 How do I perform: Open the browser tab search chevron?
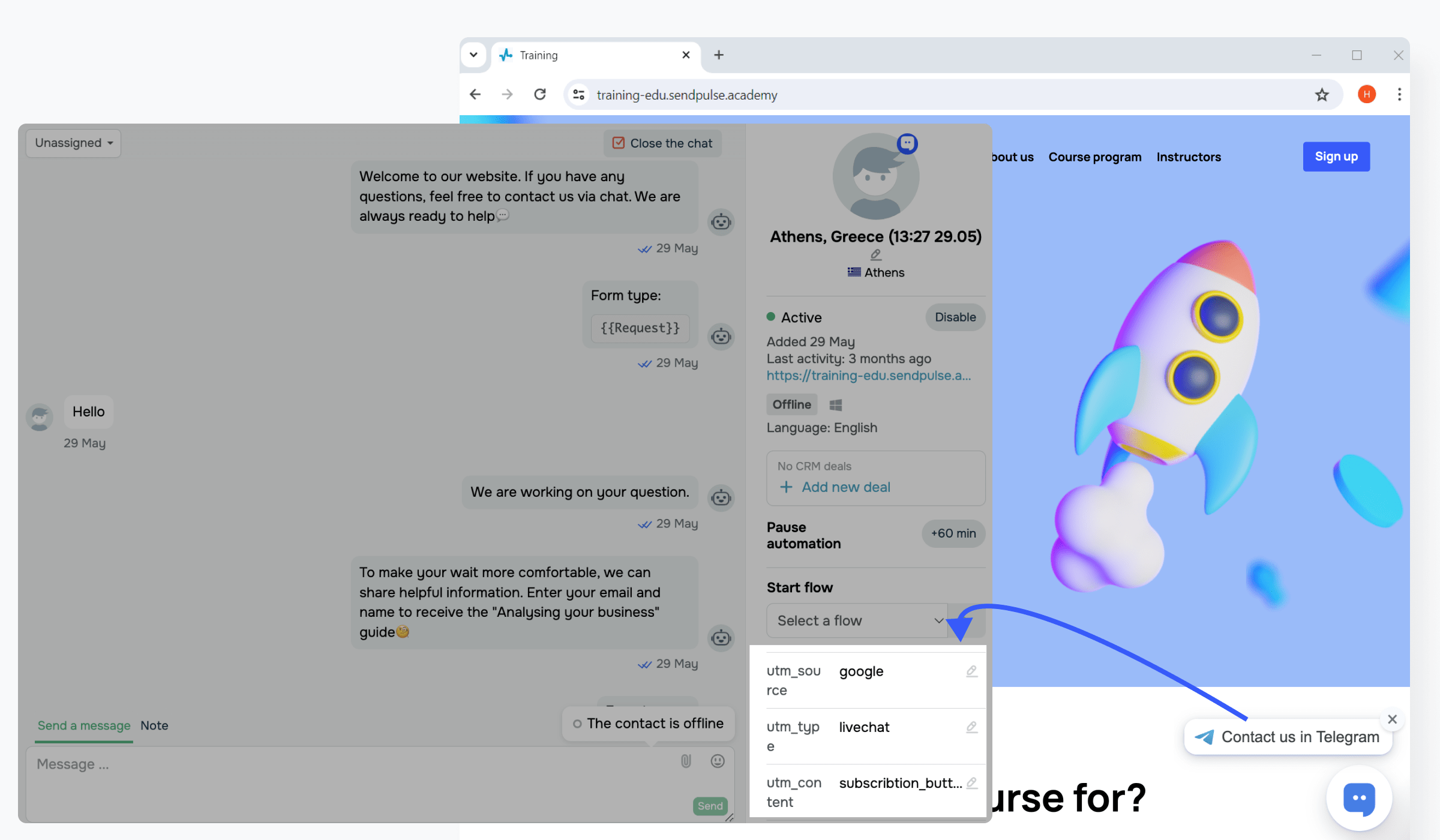click(473, 55)
